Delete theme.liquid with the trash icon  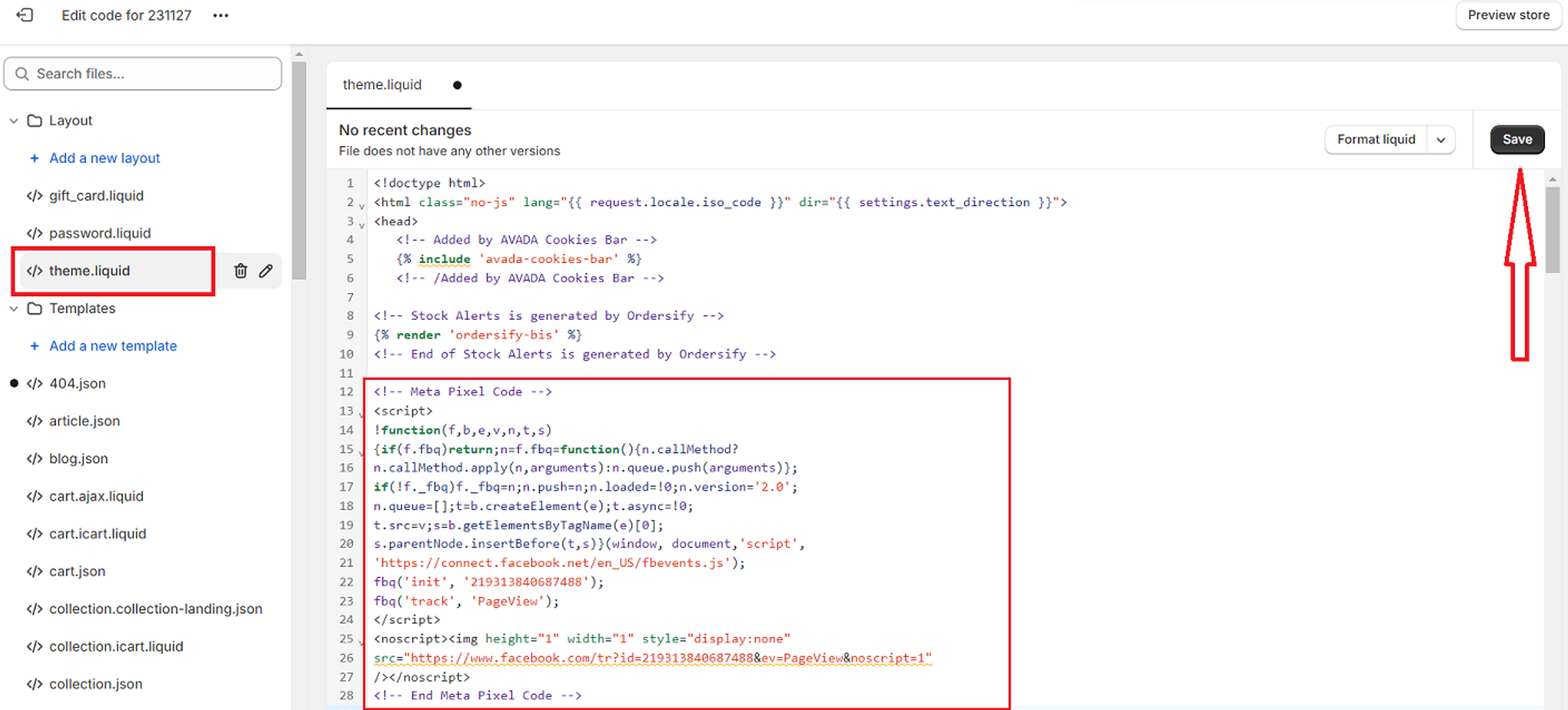click(x=241, y=271)
